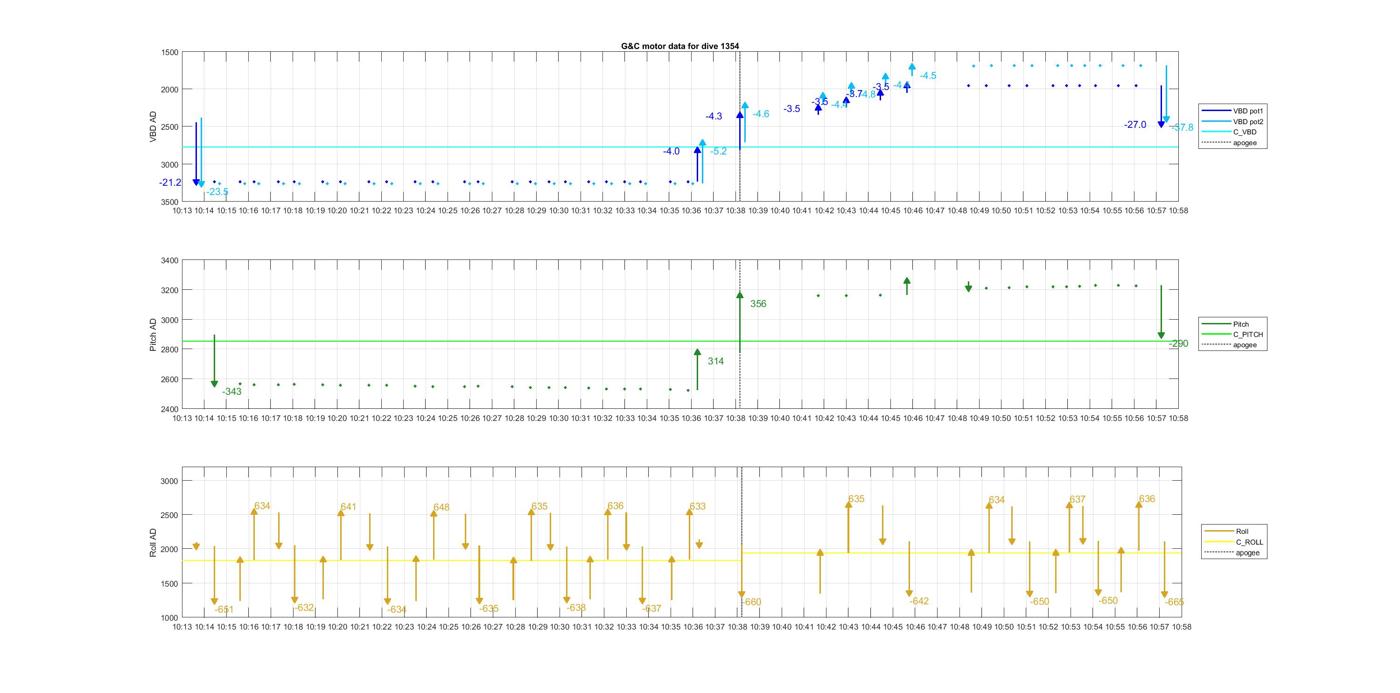Click the Roll legend entry
The image size is (1400, 693).
(x=1242, y=531)
